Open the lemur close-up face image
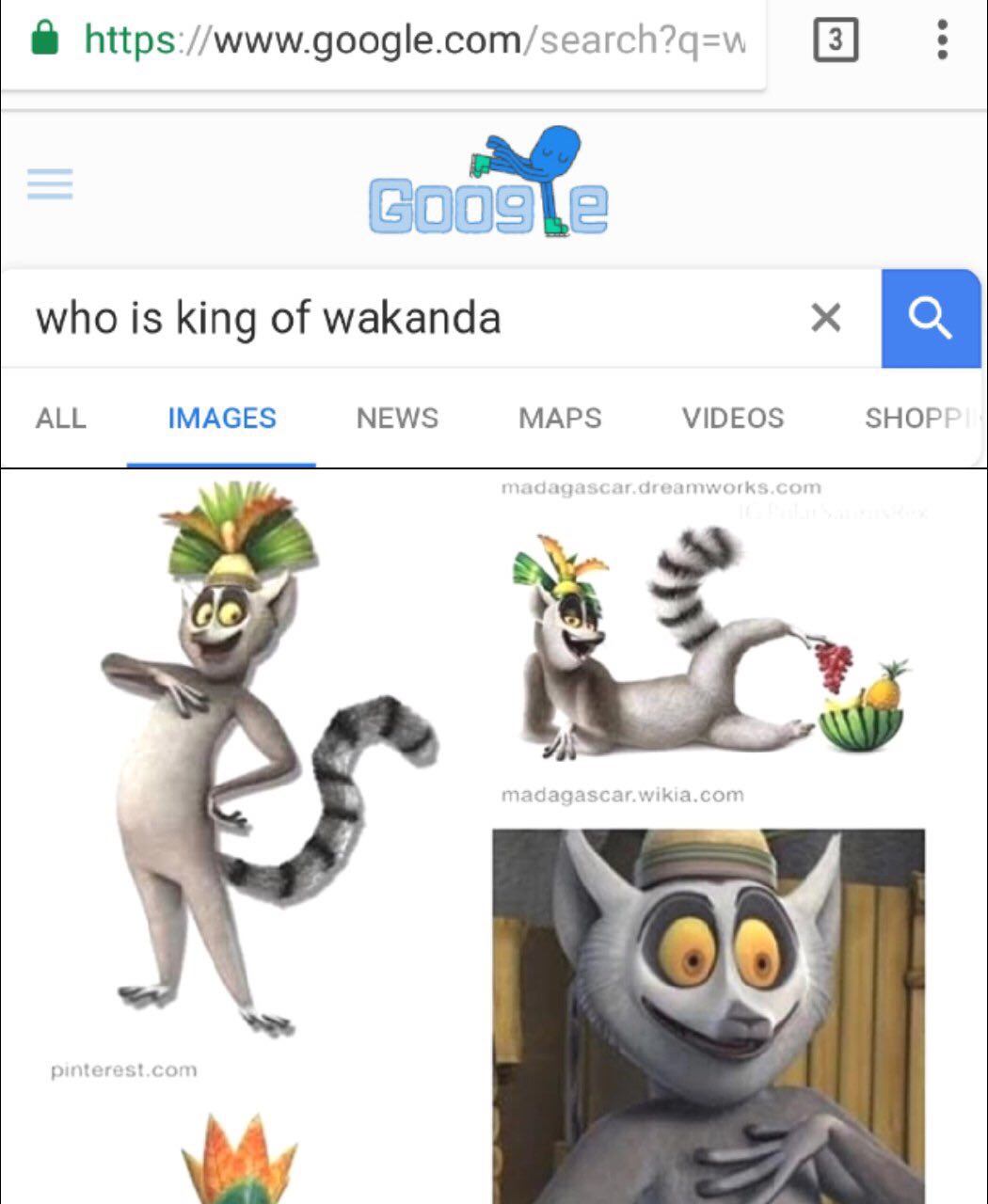988x1204 pixels. coord(709,1016)
